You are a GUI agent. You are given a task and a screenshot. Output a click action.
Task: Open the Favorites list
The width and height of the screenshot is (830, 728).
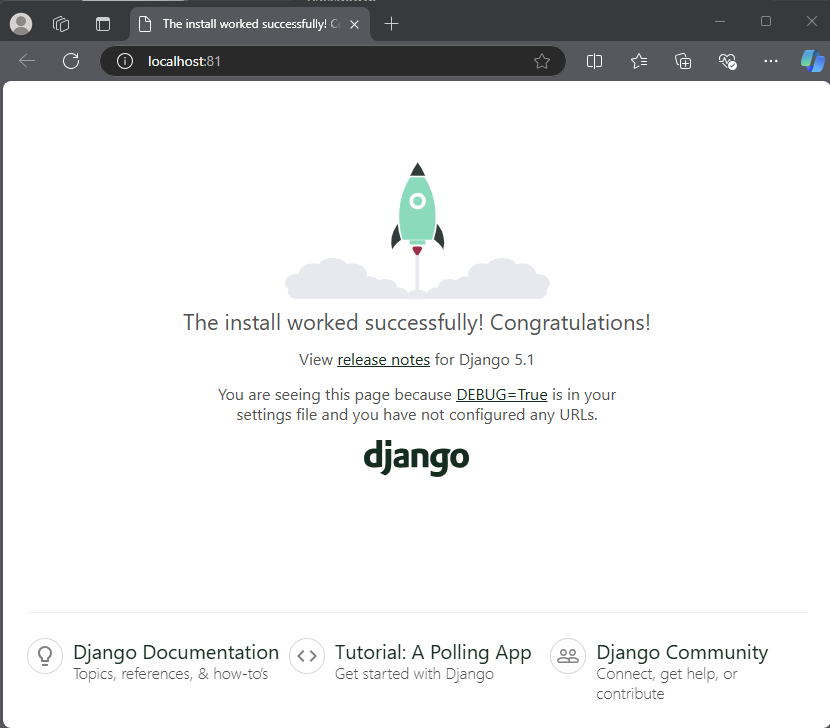pos(639,61)
